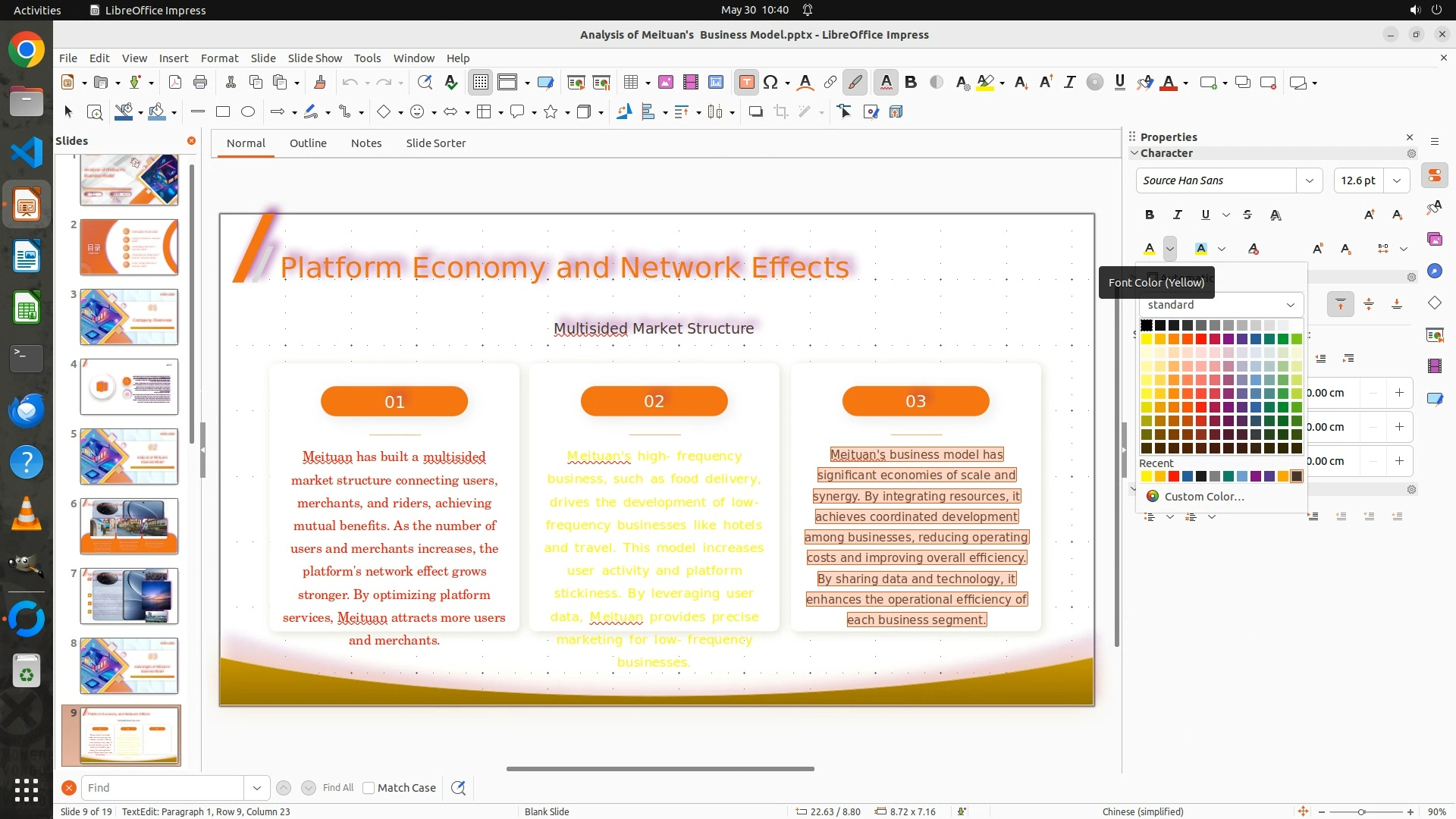Click the Strikethrough button in Character panel

tap(1247, 215)
